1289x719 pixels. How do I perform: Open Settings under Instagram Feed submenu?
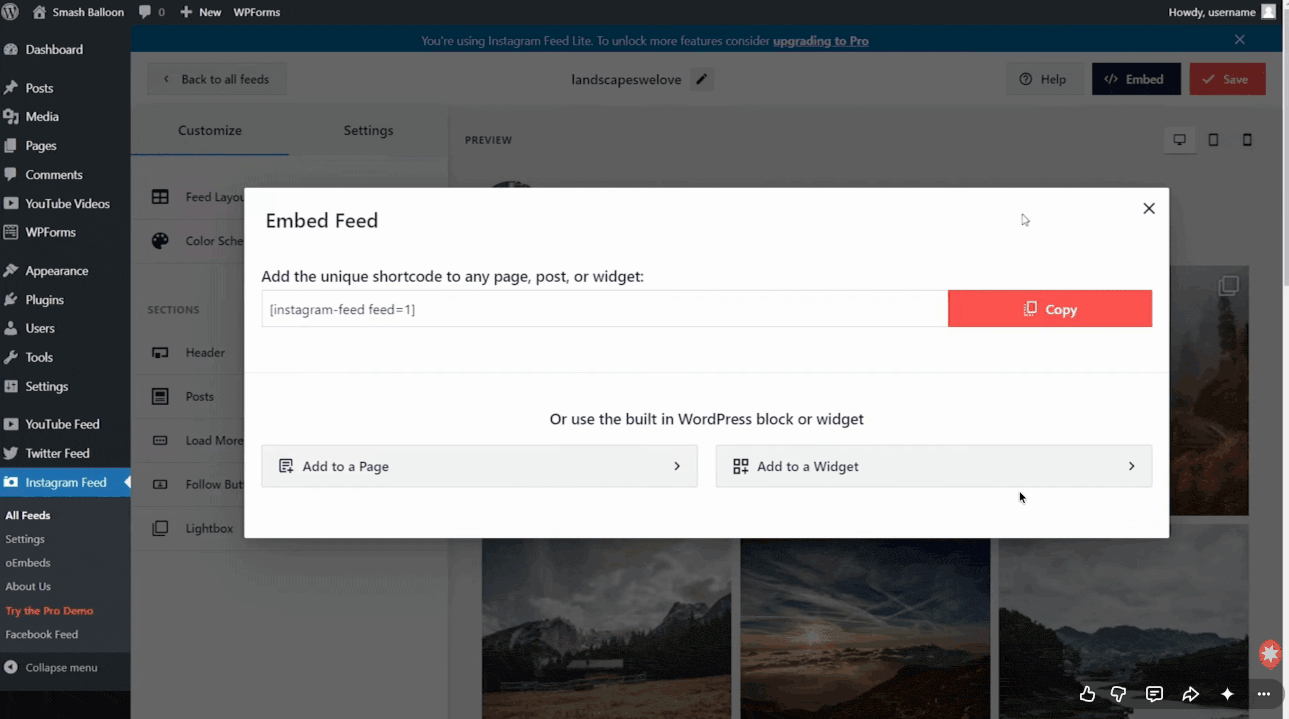pyautogui.click(x=25, y=539)
